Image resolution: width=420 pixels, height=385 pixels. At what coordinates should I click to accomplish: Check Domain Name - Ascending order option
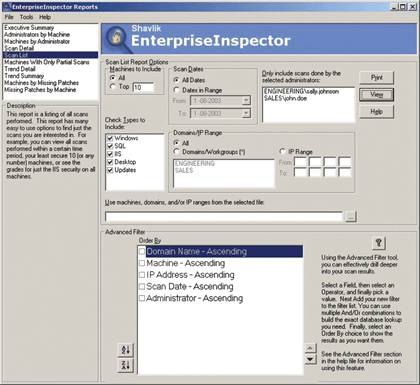coord(142,251)
